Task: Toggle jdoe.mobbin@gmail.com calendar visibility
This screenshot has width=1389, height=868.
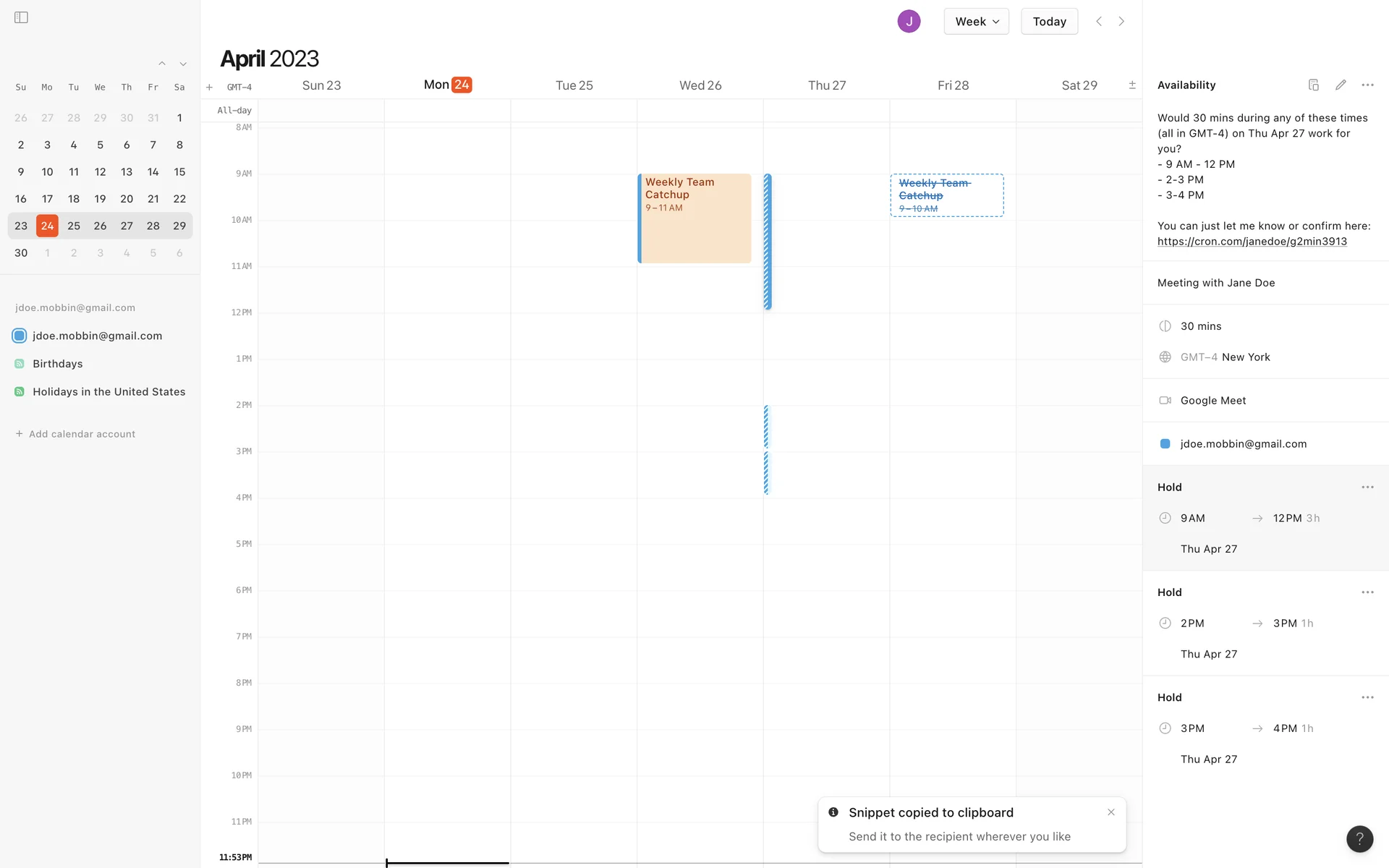Action: [20, 336]
